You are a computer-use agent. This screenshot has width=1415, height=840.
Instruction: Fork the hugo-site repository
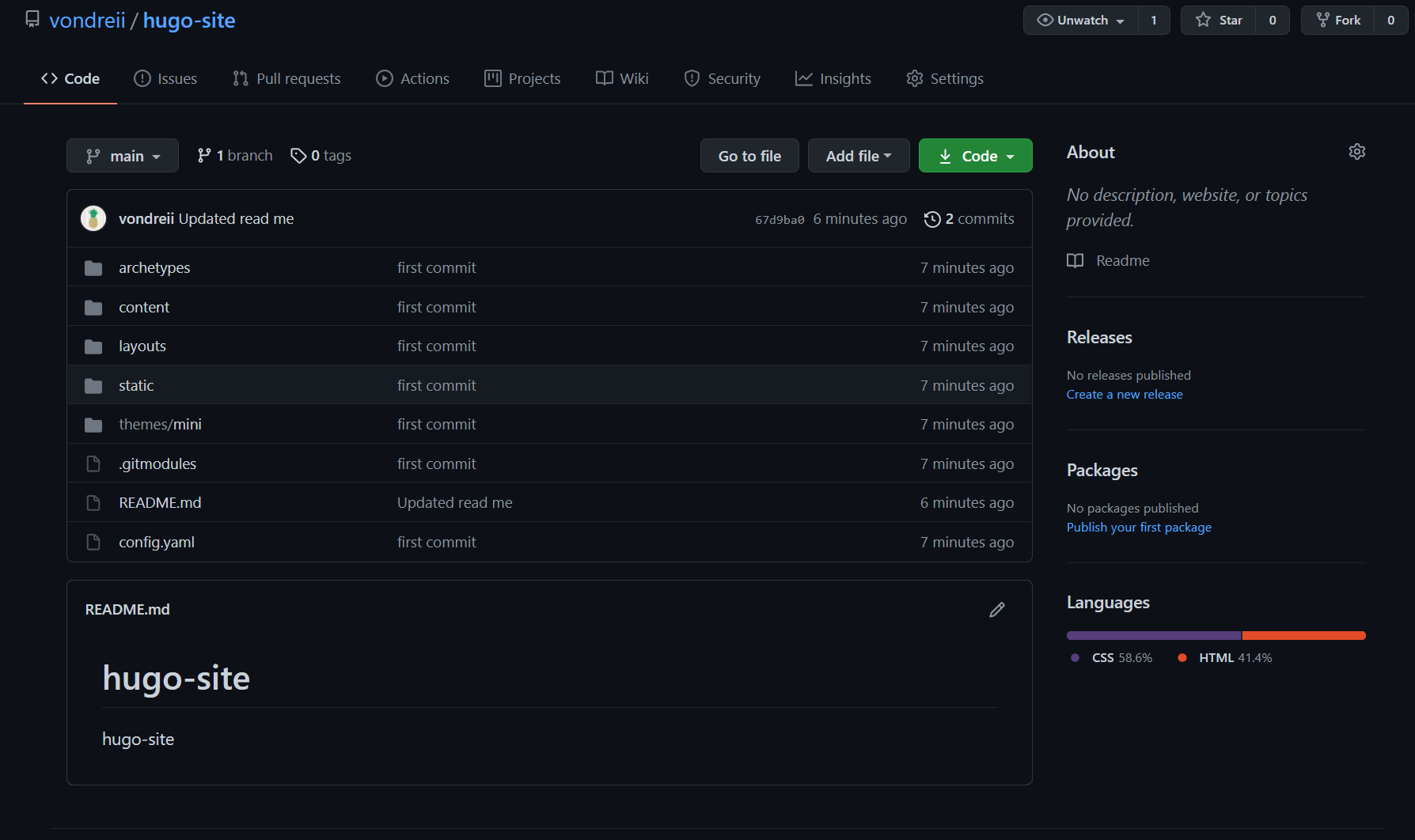[1338, 20]
